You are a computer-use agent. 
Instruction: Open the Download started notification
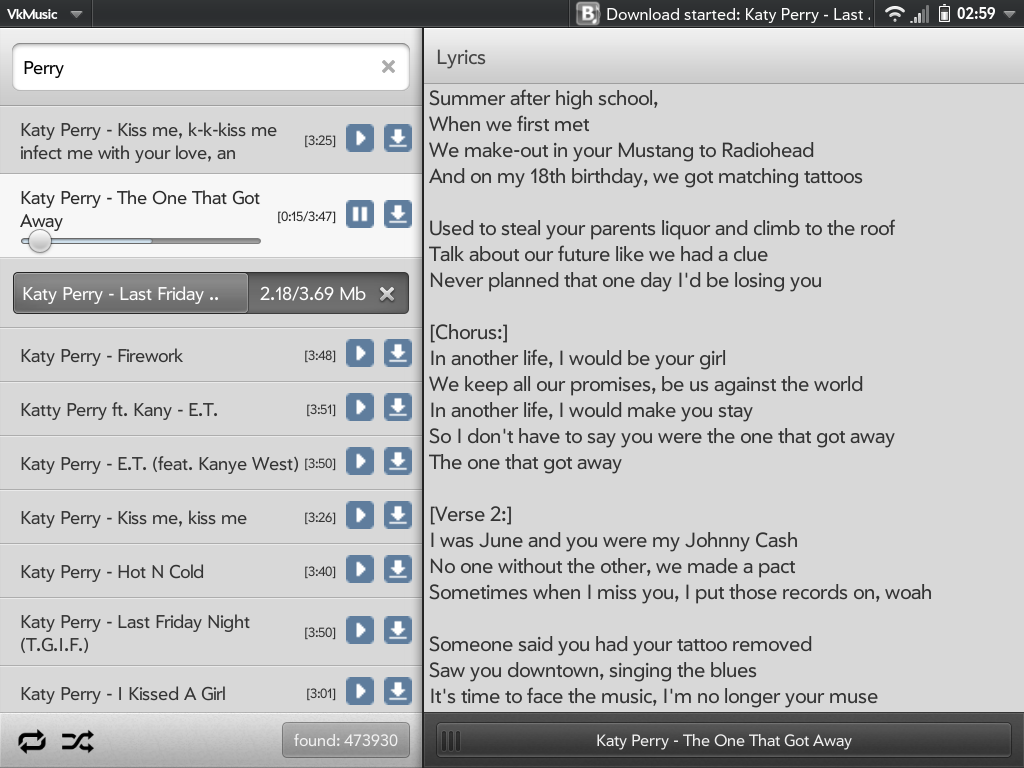click(725, 14)
